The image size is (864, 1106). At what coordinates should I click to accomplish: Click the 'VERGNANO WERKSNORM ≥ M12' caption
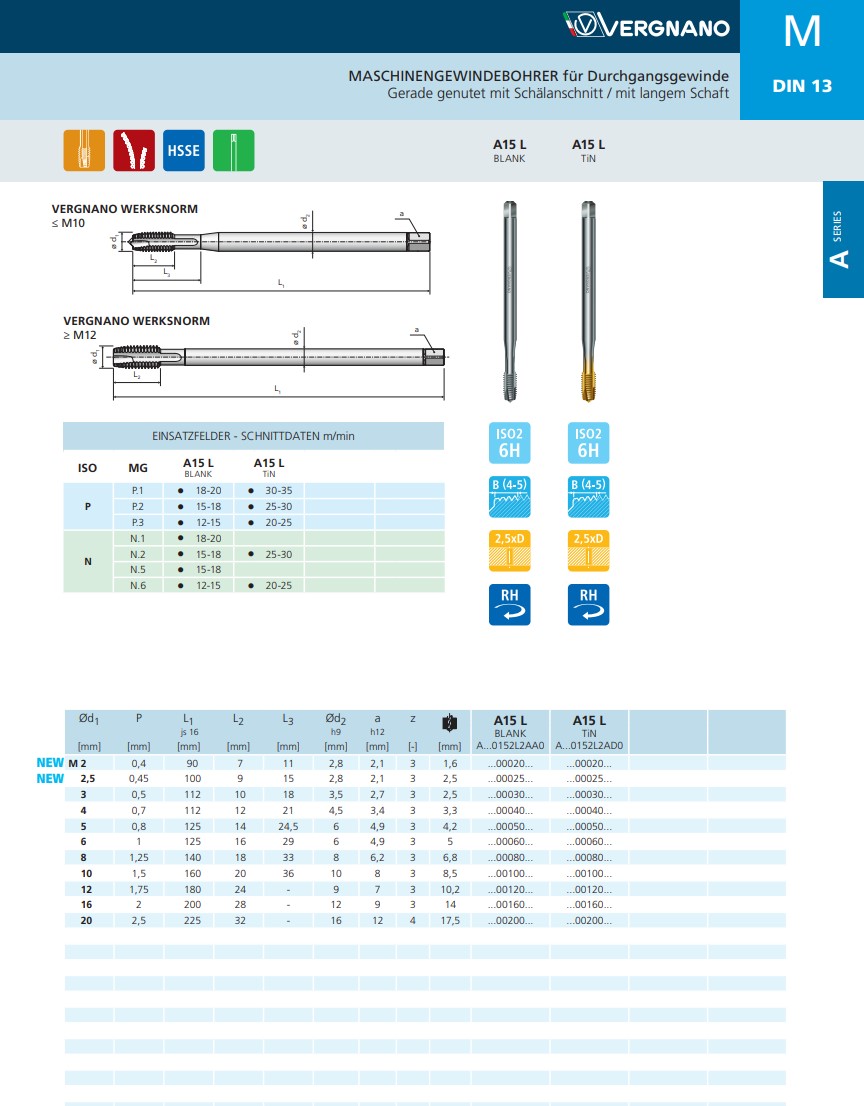[x=136, y=327]
